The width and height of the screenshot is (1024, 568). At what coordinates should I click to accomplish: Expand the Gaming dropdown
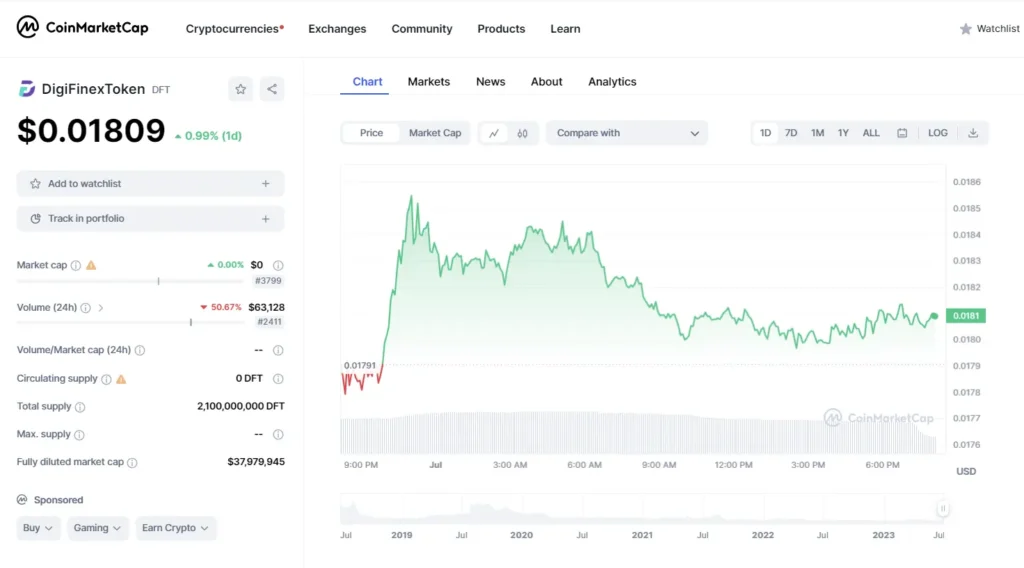(x=97, y=528)
